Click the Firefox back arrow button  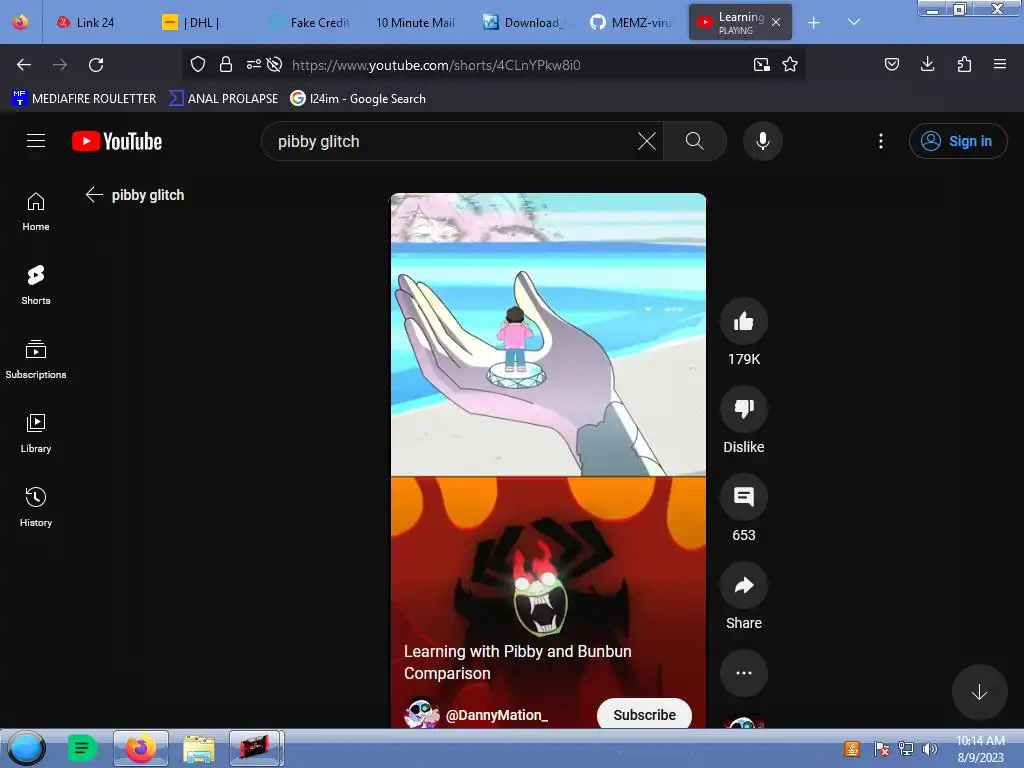pyautogui.click(x=24, y=65)
